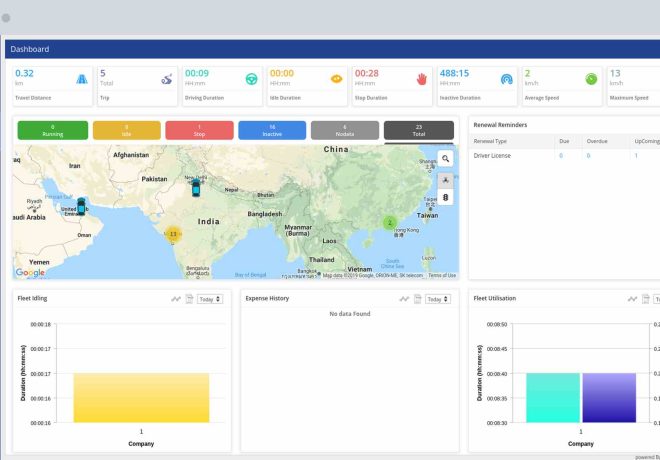Click the yellow Fleet Idling bar
The image size is (660, 460).
pos(140,398)
